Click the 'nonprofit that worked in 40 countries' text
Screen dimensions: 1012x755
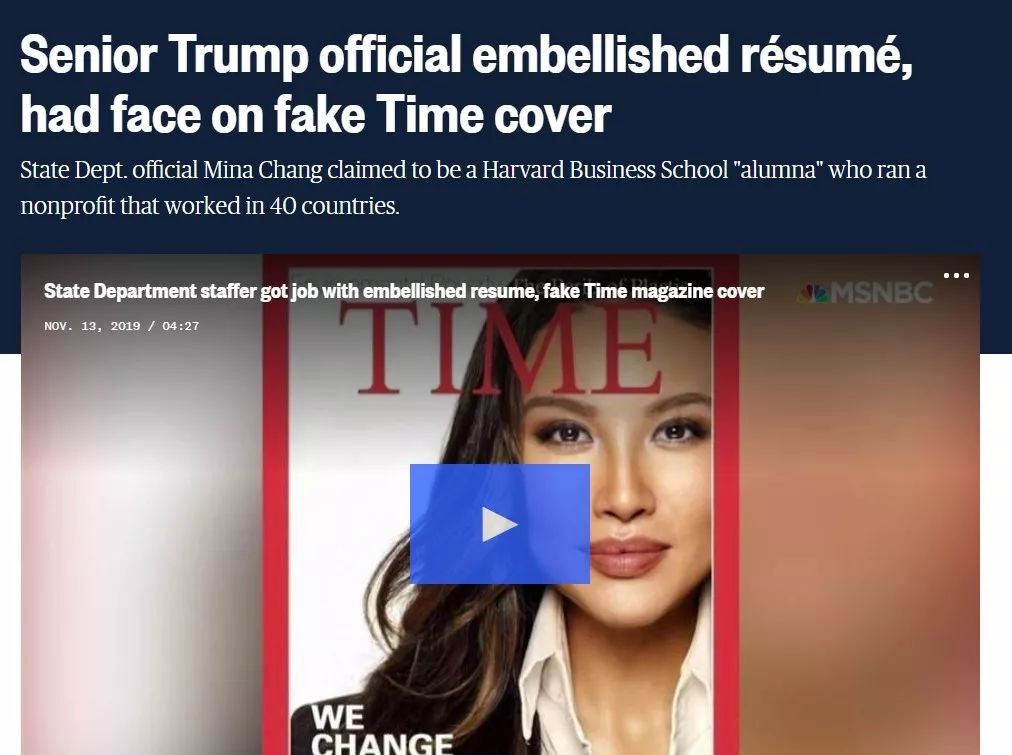click(x=210, y=206)
